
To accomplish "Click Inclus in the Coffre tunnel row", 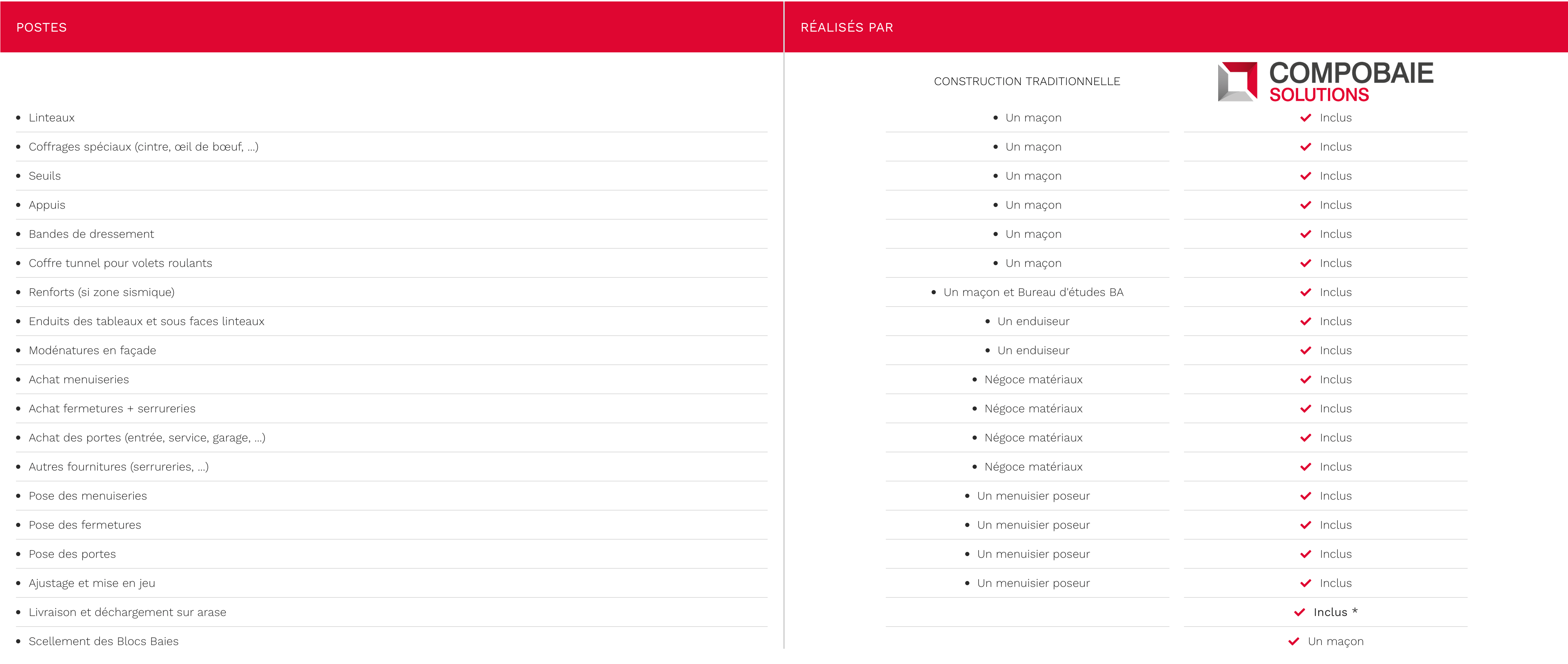I will pyautogui.click(x=1336, y=264).
